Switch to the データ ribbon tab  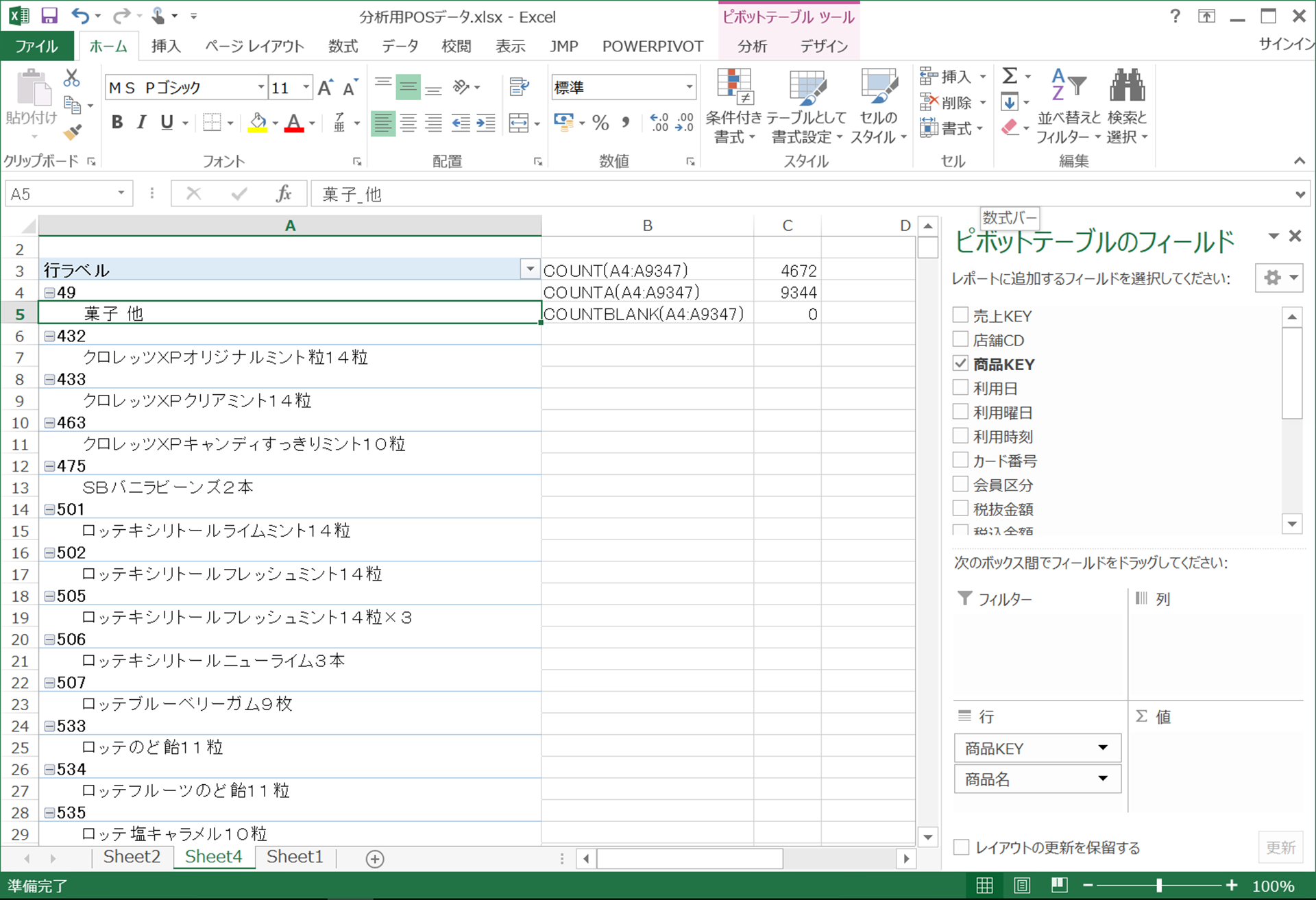coord(400,46)
